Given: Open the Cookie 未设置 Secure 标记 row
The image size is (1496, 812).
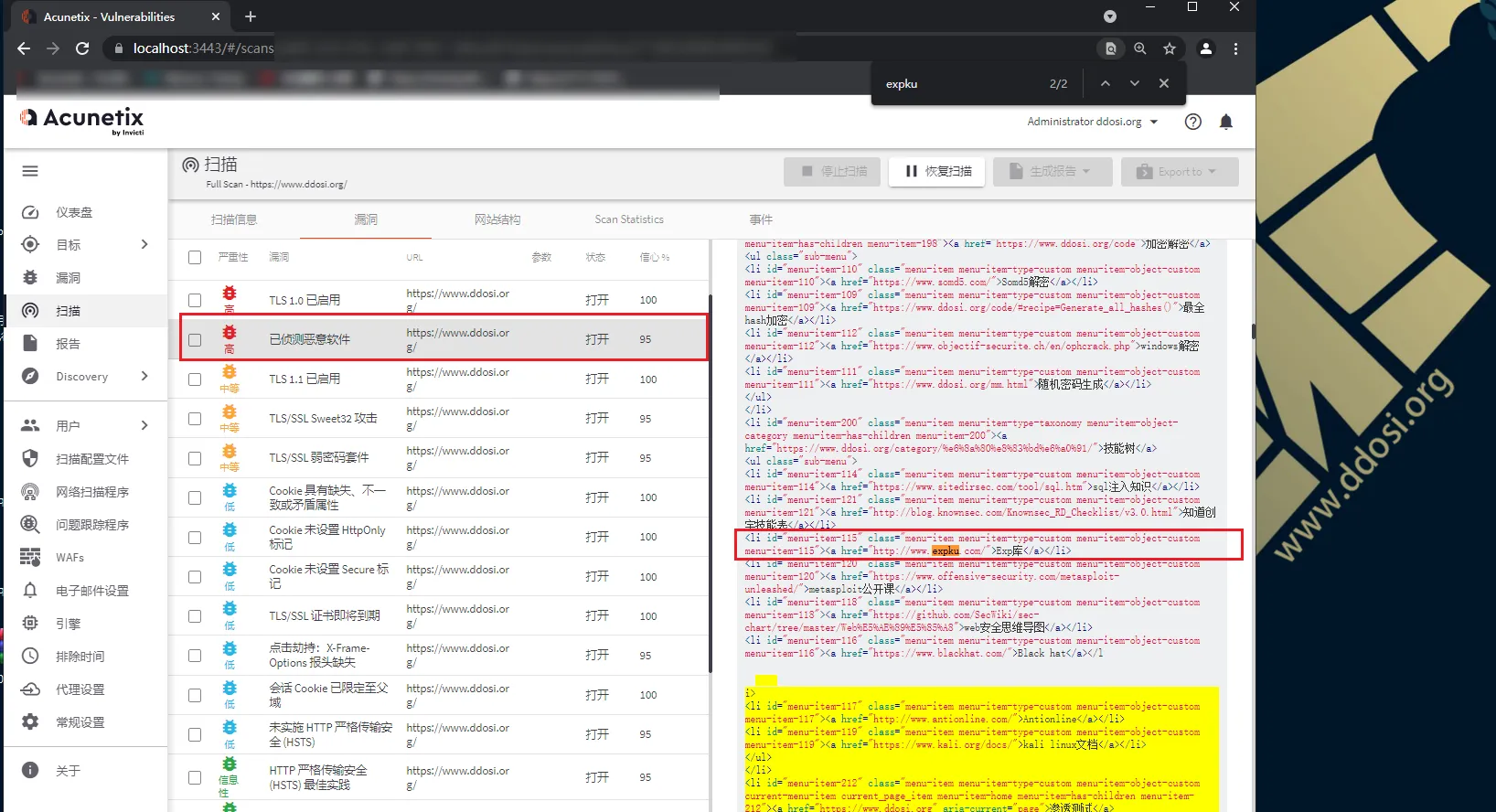Looking at the screenshot, I should pyautogui.click(x=439, y=577).
